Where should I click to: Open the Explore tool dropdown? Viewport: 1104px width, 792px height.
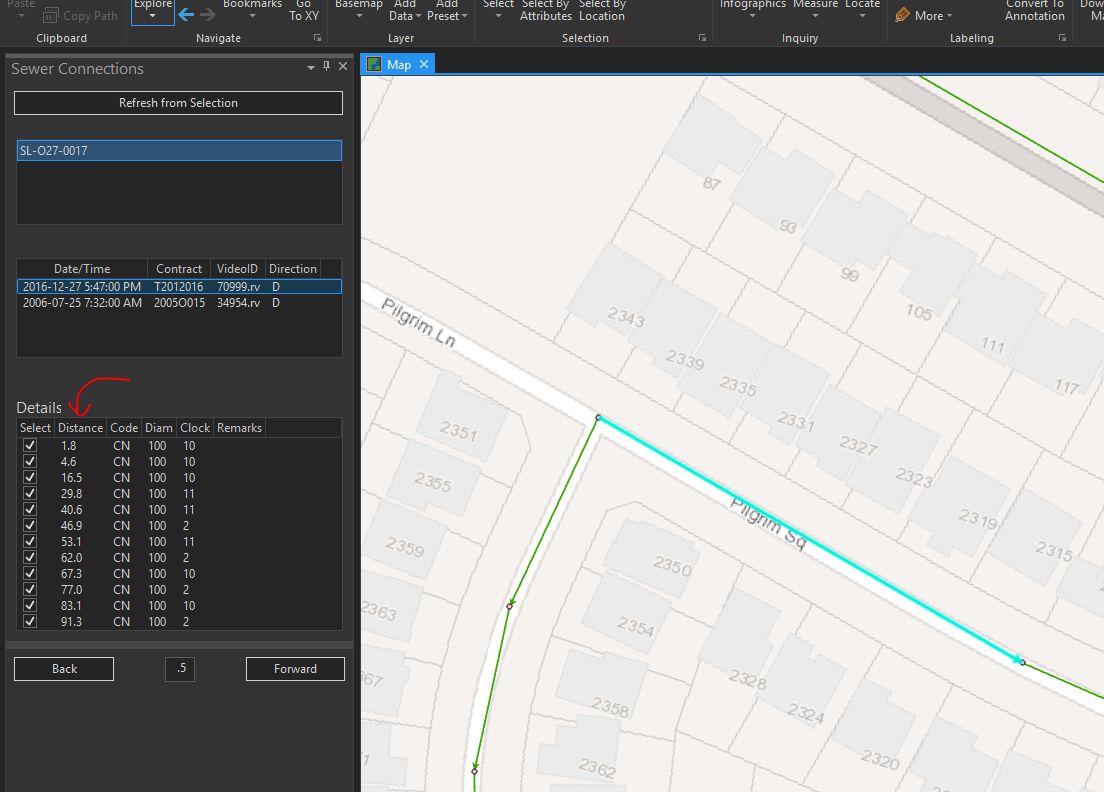[153, 15]
